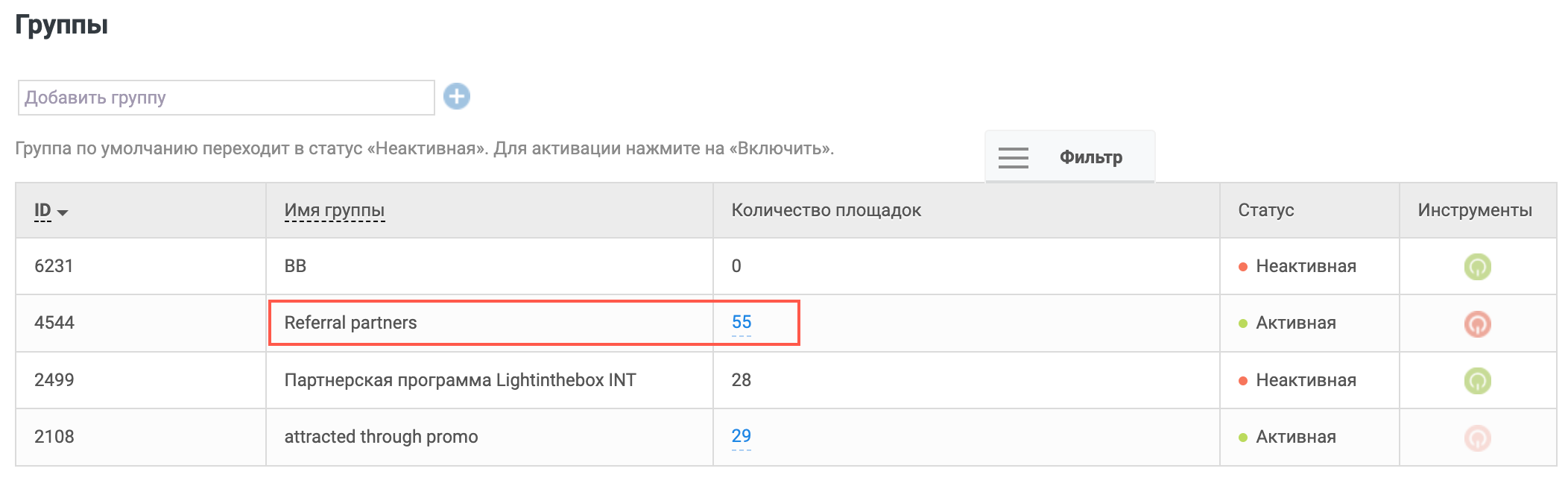This screenshot has height=483, width=1568.
Task: Click the attracted through promo group name
Action: [x=381, y=437]
